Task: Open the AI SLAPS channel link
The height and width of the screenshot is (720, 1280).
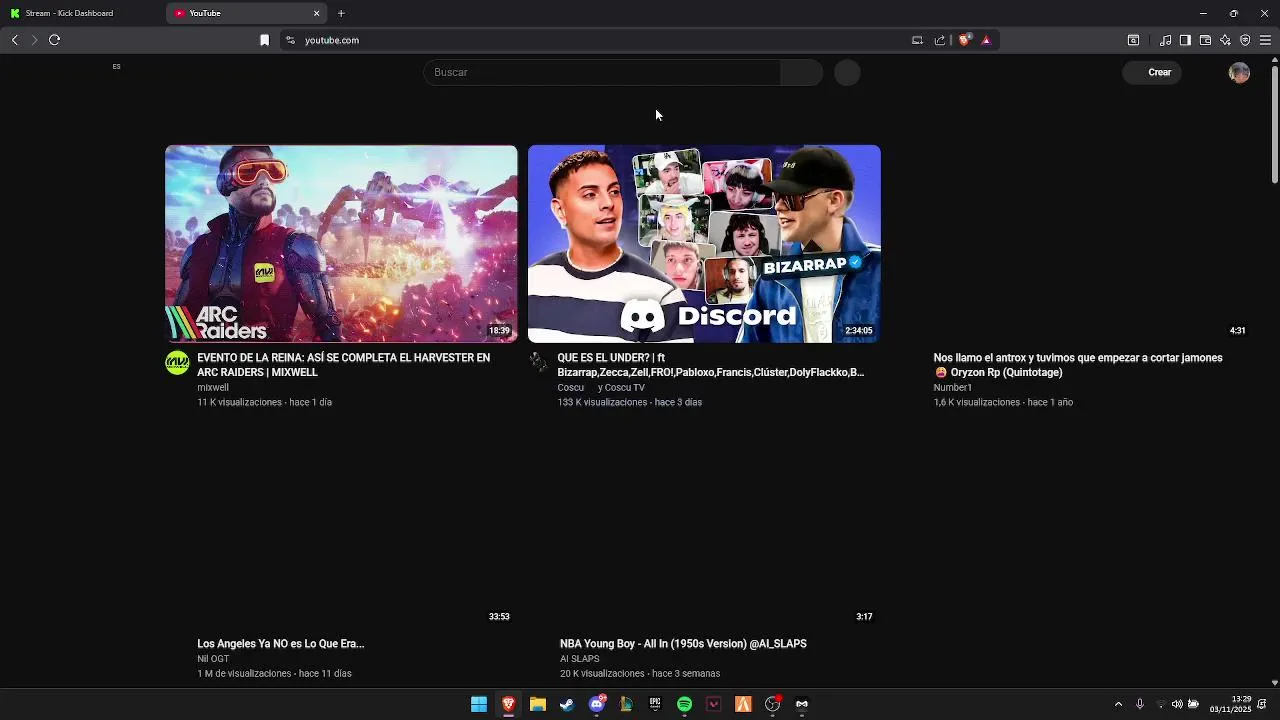Action: [x=579, y=659]
